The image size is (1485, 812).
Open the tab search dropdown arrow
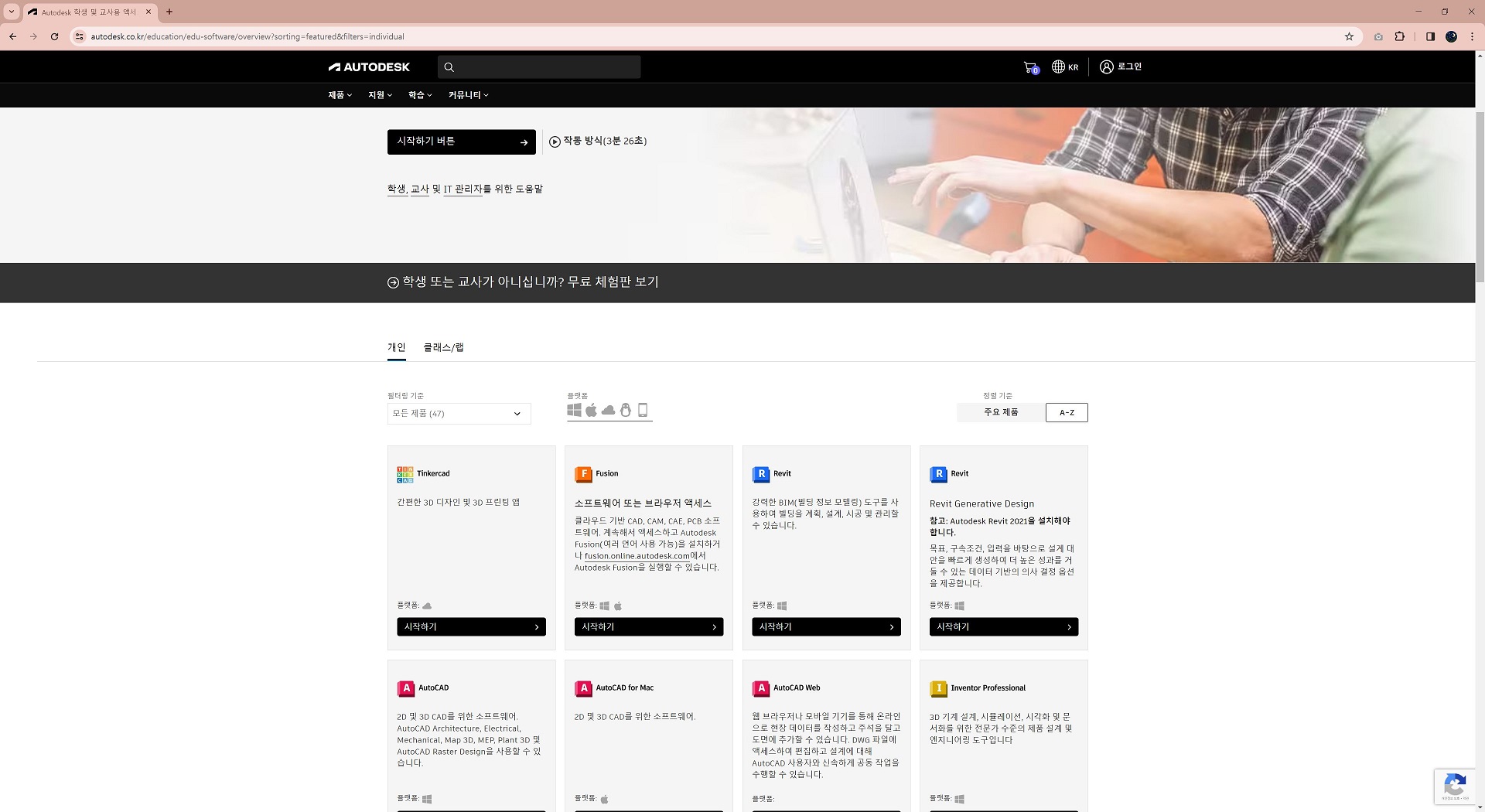coord(12,12)
